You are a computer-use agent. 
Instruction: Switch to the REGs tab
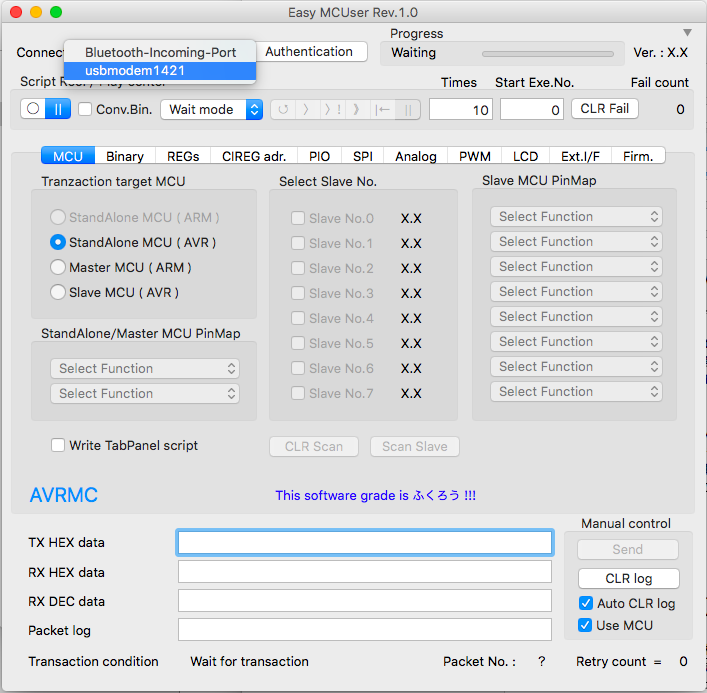pos(183,156)
